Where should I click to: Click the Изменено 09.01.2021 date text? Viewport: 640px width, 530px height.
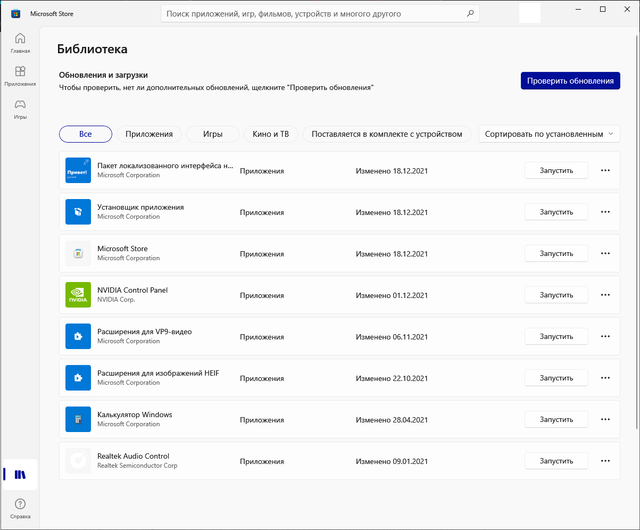[x=391, y=461]
